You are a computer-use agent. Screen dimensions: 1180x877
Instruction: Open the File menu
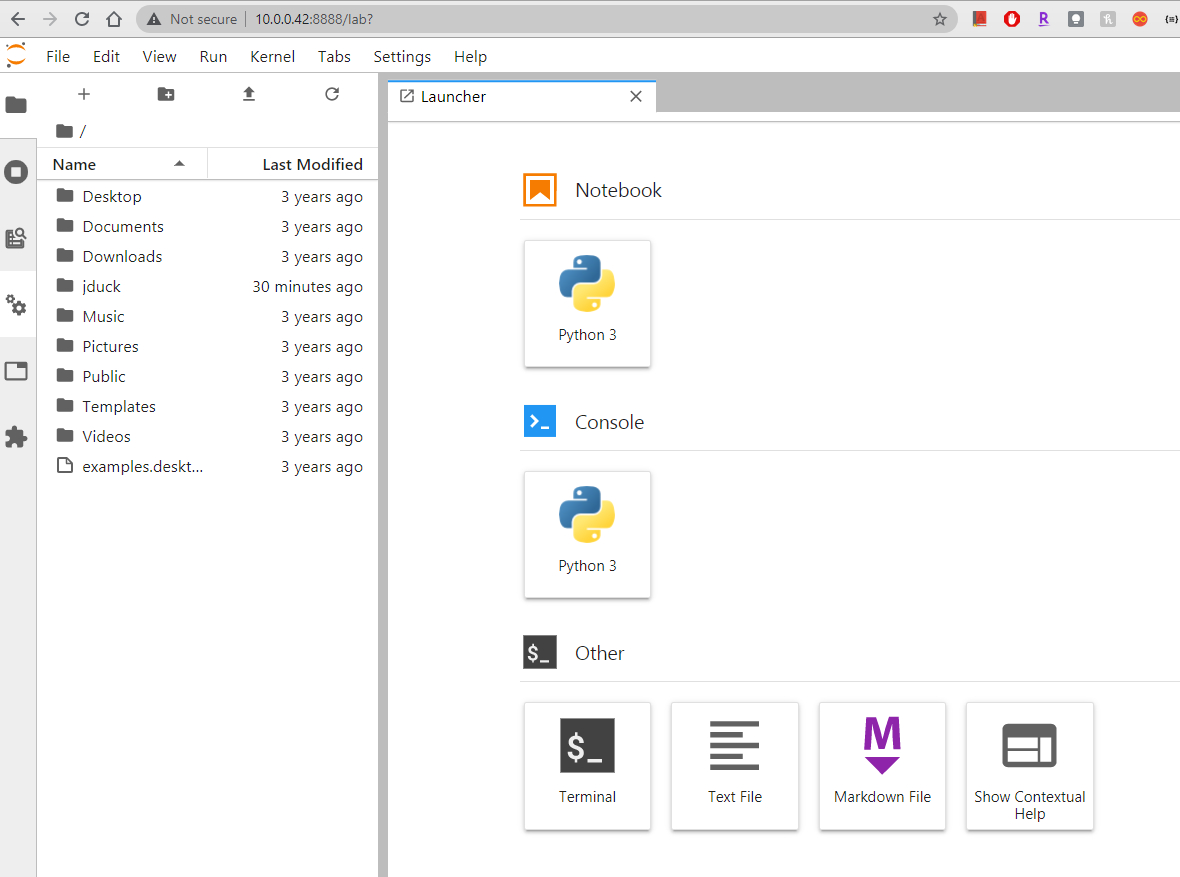pyautogui.click(x=57, y=56)
